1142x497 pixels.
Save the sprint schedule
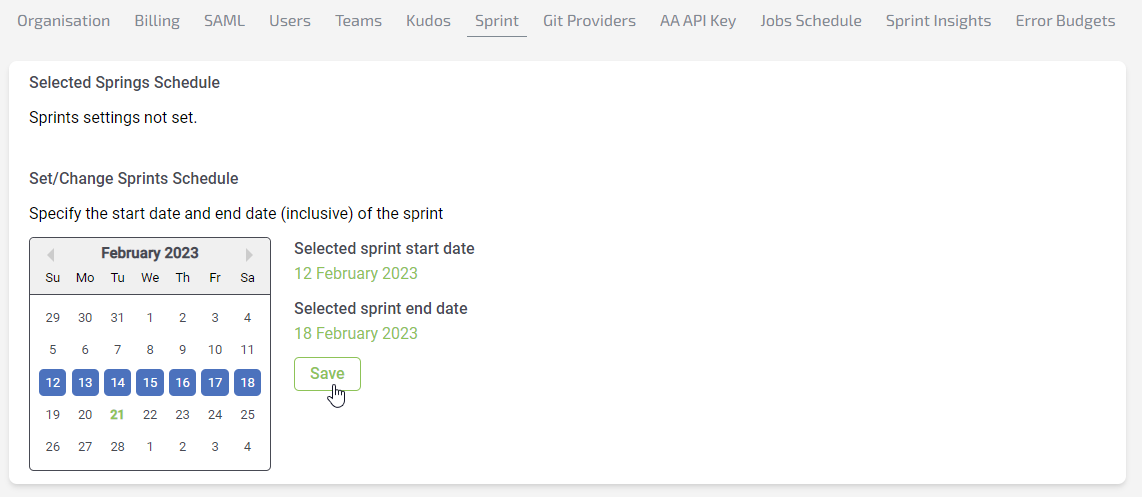[x=327, y=374]
